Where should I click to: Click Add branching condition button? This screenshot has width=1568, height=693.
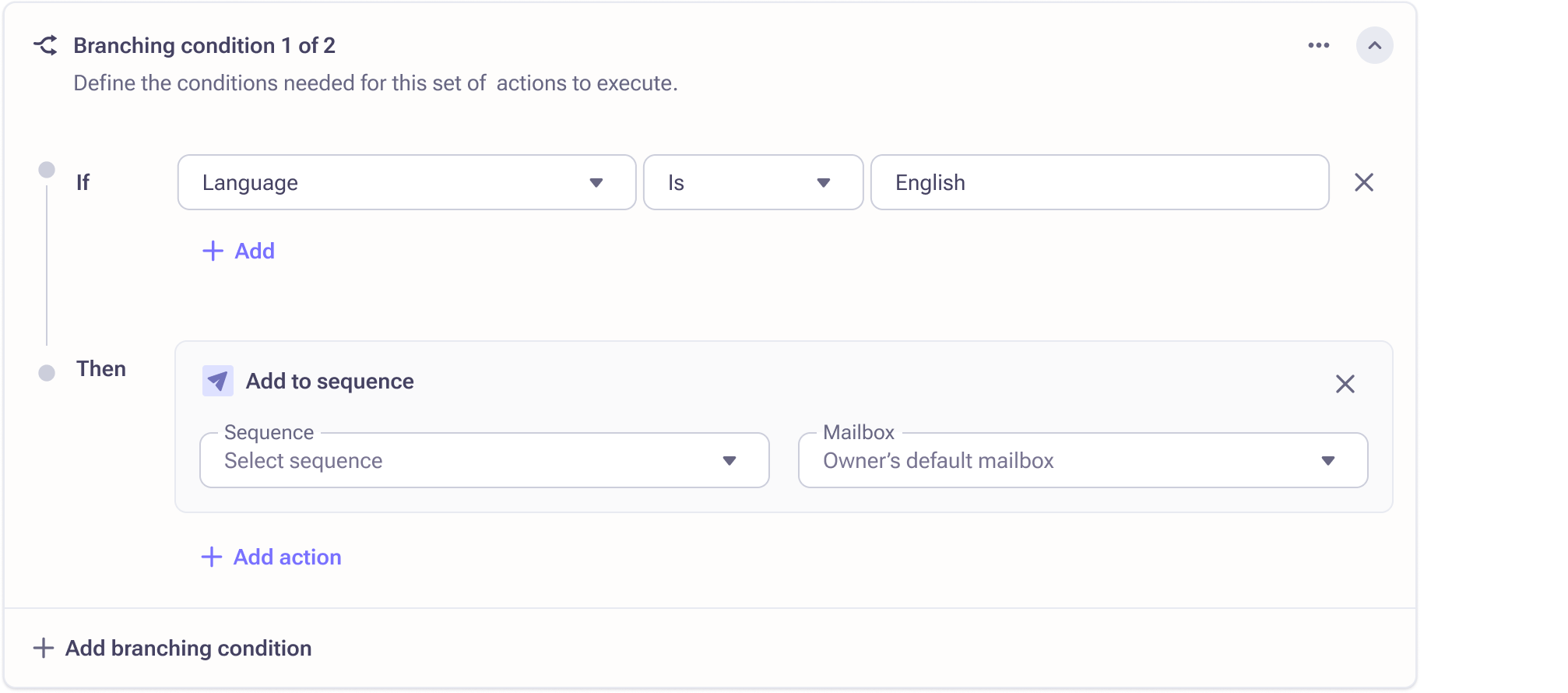[188, 648]
